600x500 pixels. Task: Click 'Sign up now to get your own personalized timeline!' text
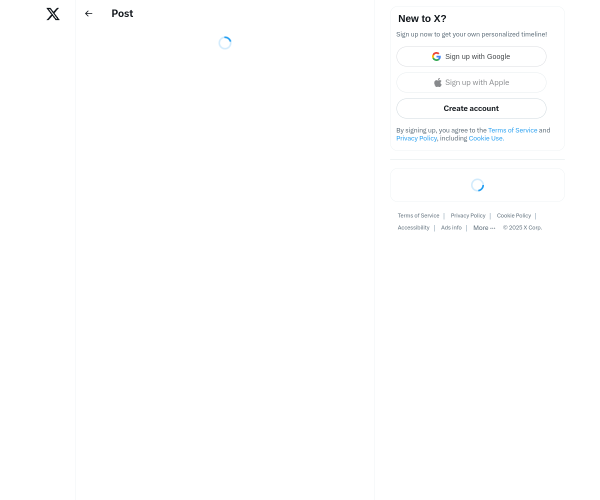(471, 34)
